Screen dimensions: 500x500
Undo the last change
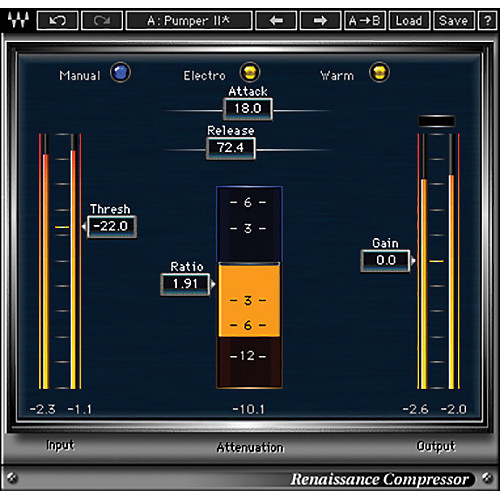[x=57, y=21]
